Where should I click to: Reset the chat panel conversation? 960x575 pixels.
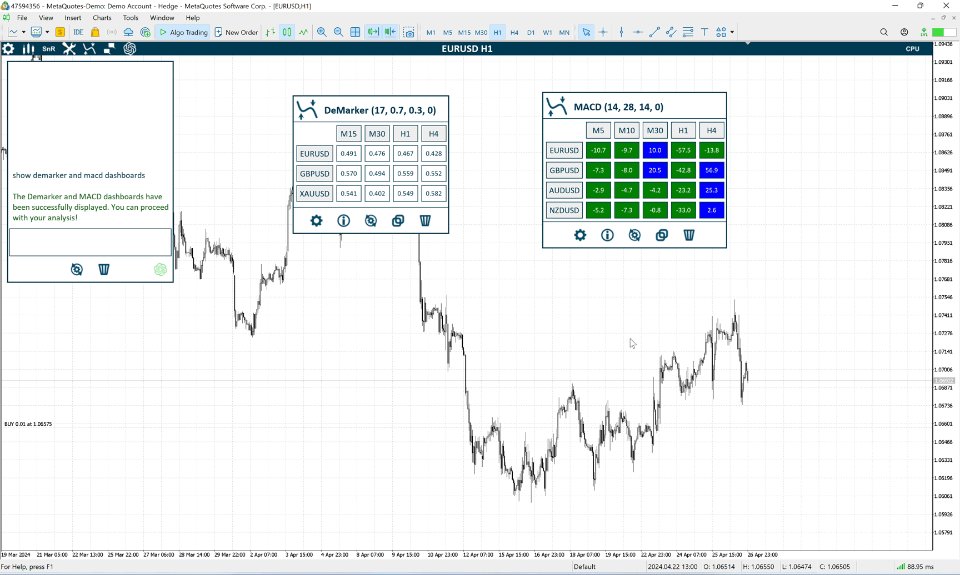[77, 269]
